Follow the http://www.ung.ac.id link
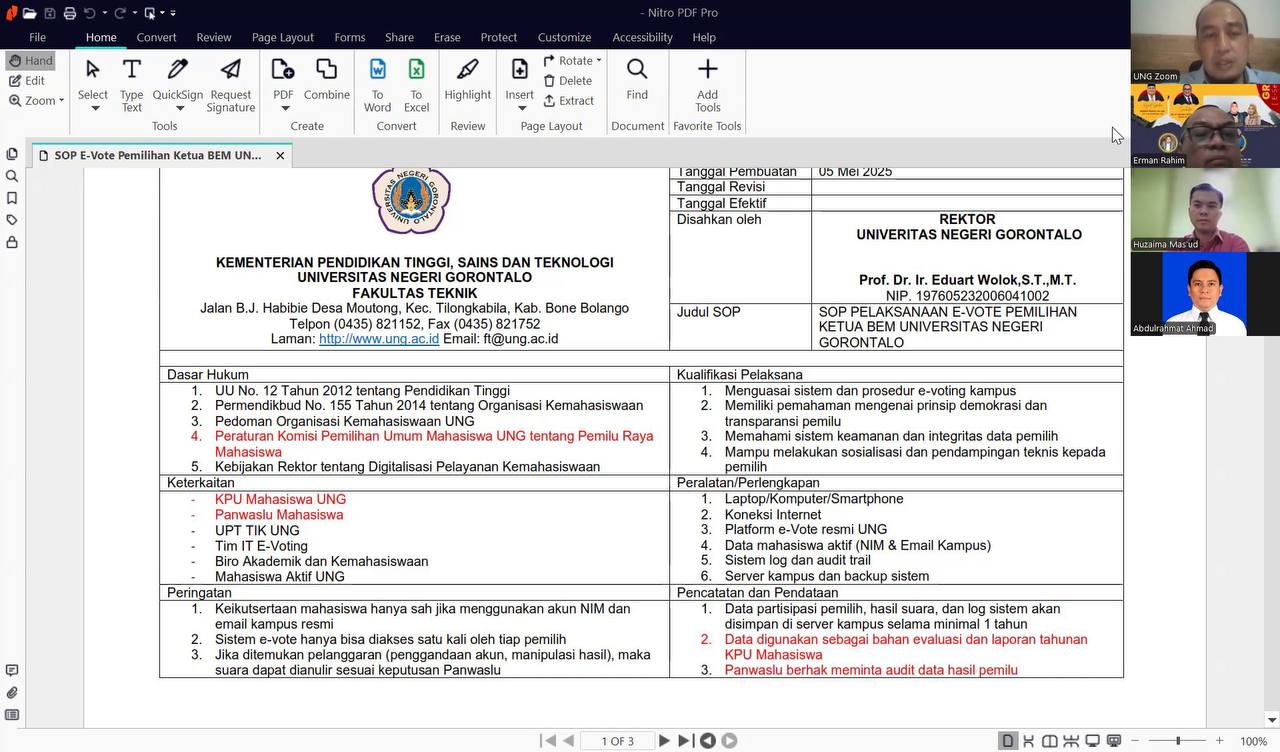The height and width of the screenshot is (752, 1280). 379,339
